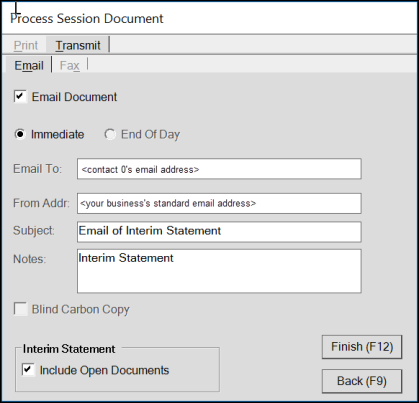Toggle Include Open Documents checkbox
This screenshot has height=403, width=419.
coord(28,370)
